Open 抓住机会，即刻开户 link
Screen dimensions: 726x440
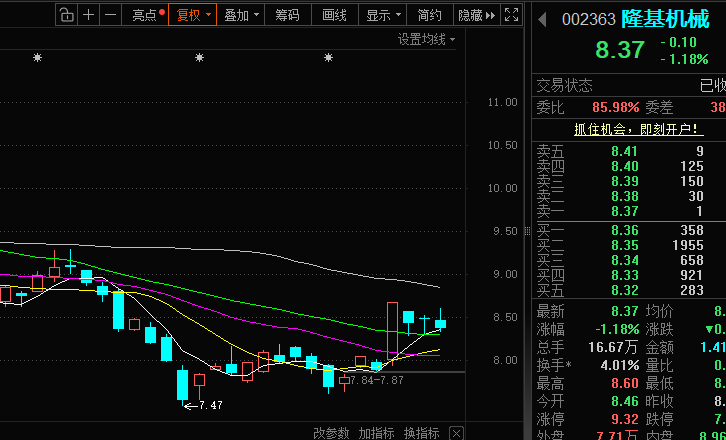point(639,129)
